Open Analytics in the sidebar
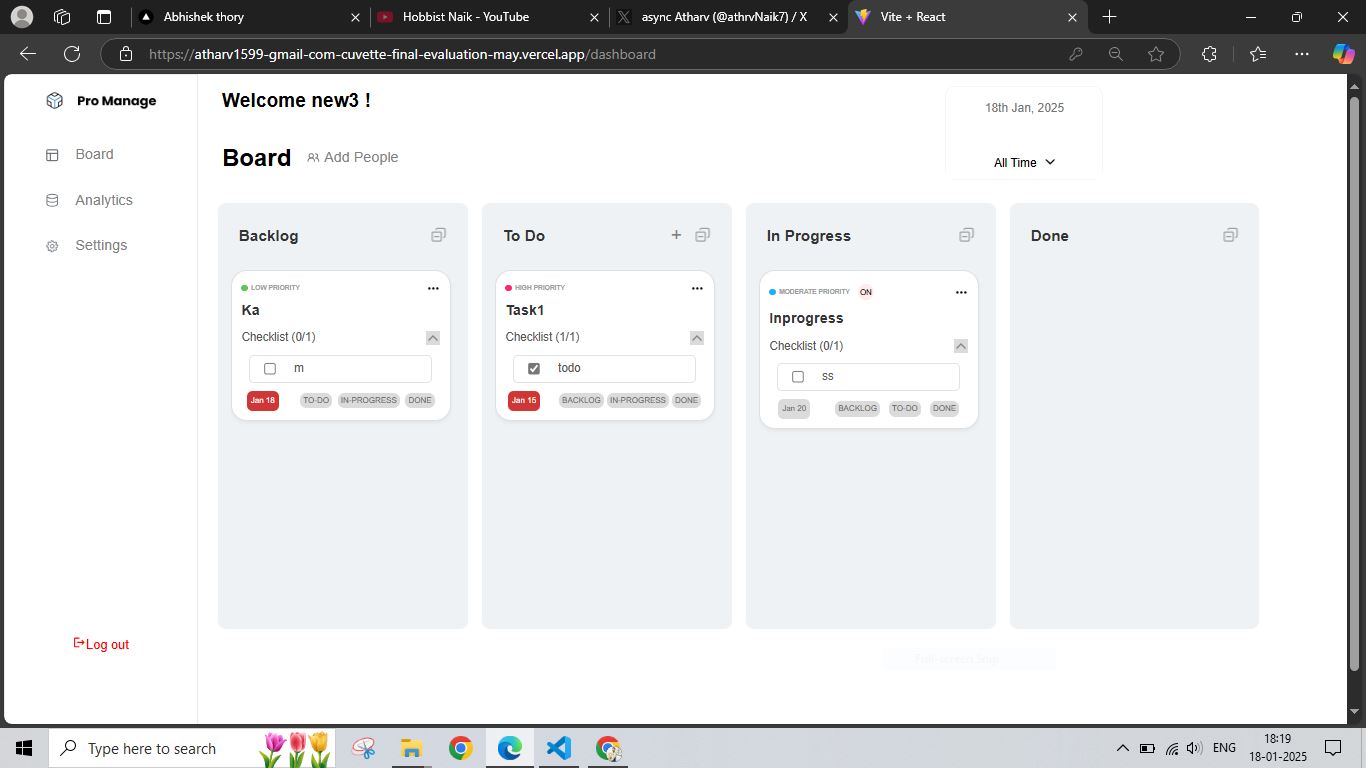Image resolution: width=1366 pixels, height=768 pixels. [x=103, y=200]
